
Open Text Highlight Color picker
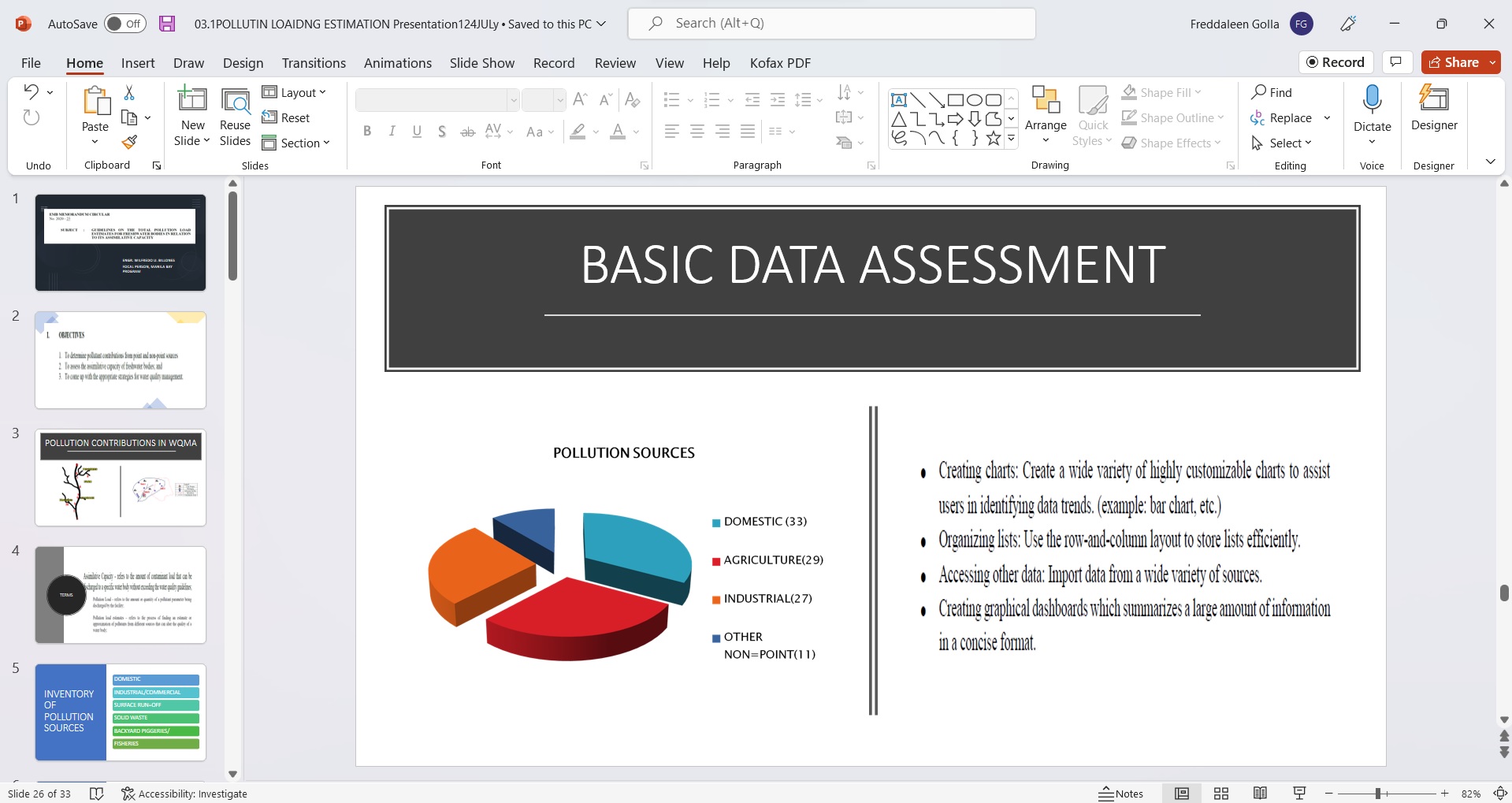click(578, 132)
